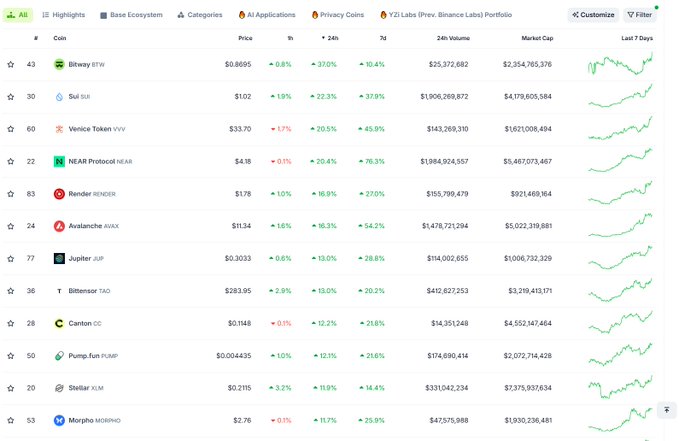Add Render to watchlist via star
Image resolution: width=679 pixels, height=441 pixels.
tap(11, 194)
